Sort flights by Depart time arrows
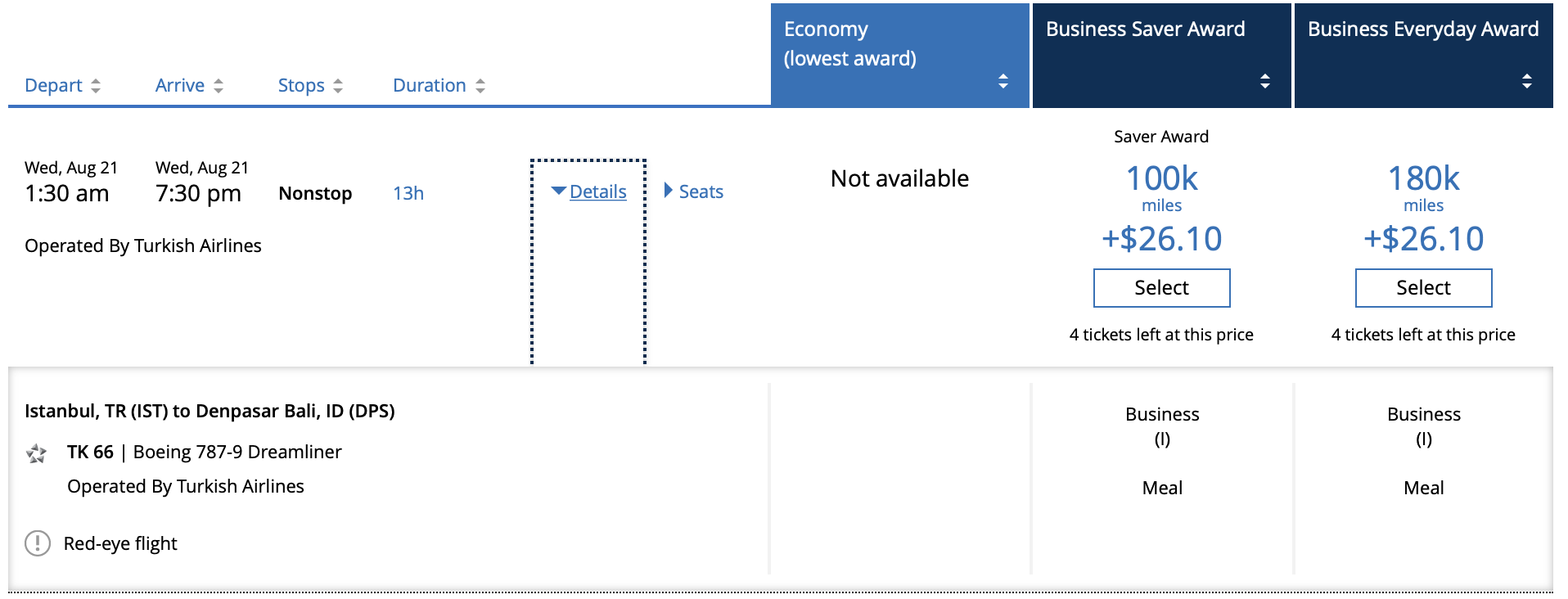 [x=96, y=86]
